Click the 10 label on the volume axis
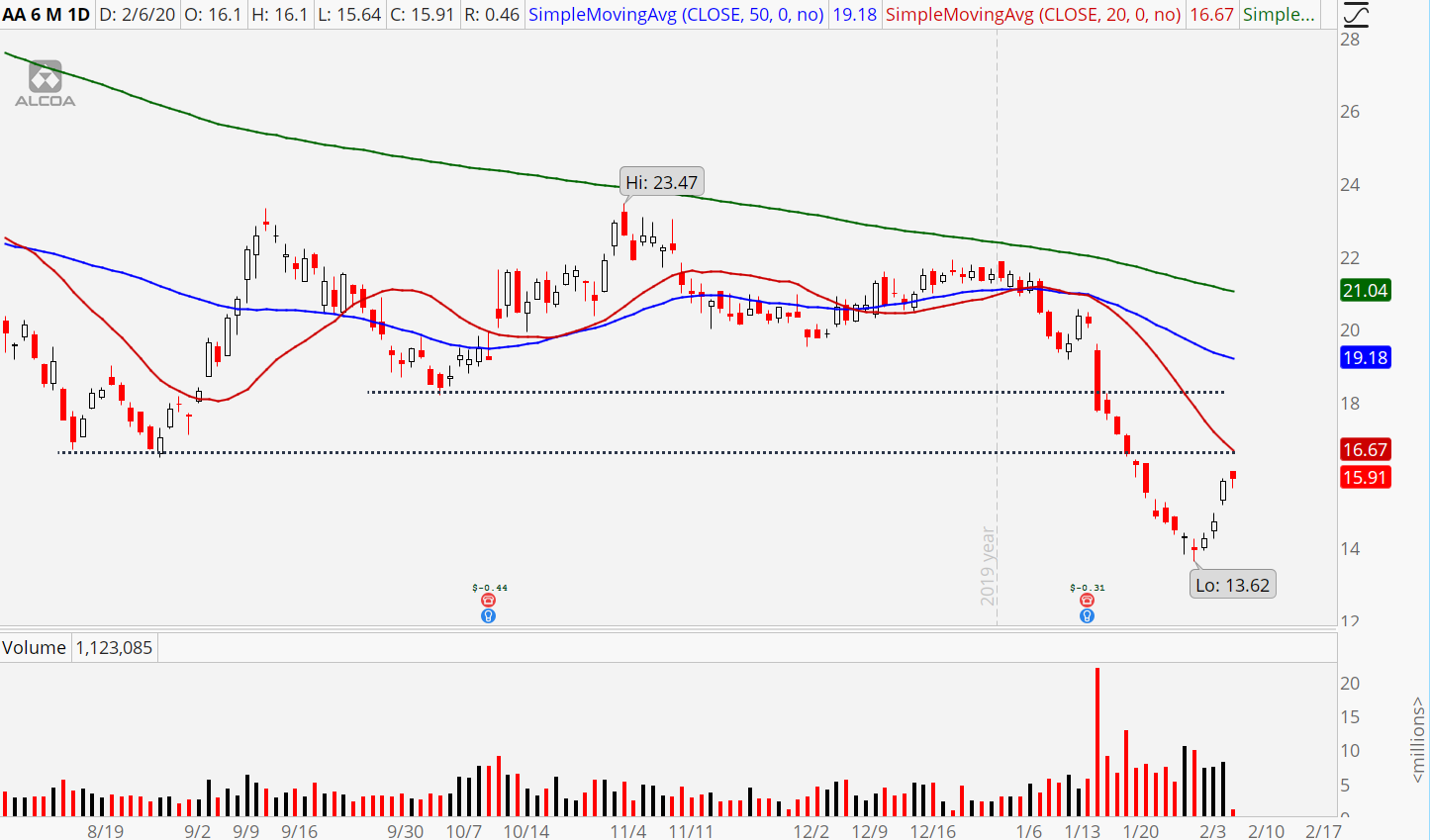The image size is (1430, 840). pos(1350,751)
